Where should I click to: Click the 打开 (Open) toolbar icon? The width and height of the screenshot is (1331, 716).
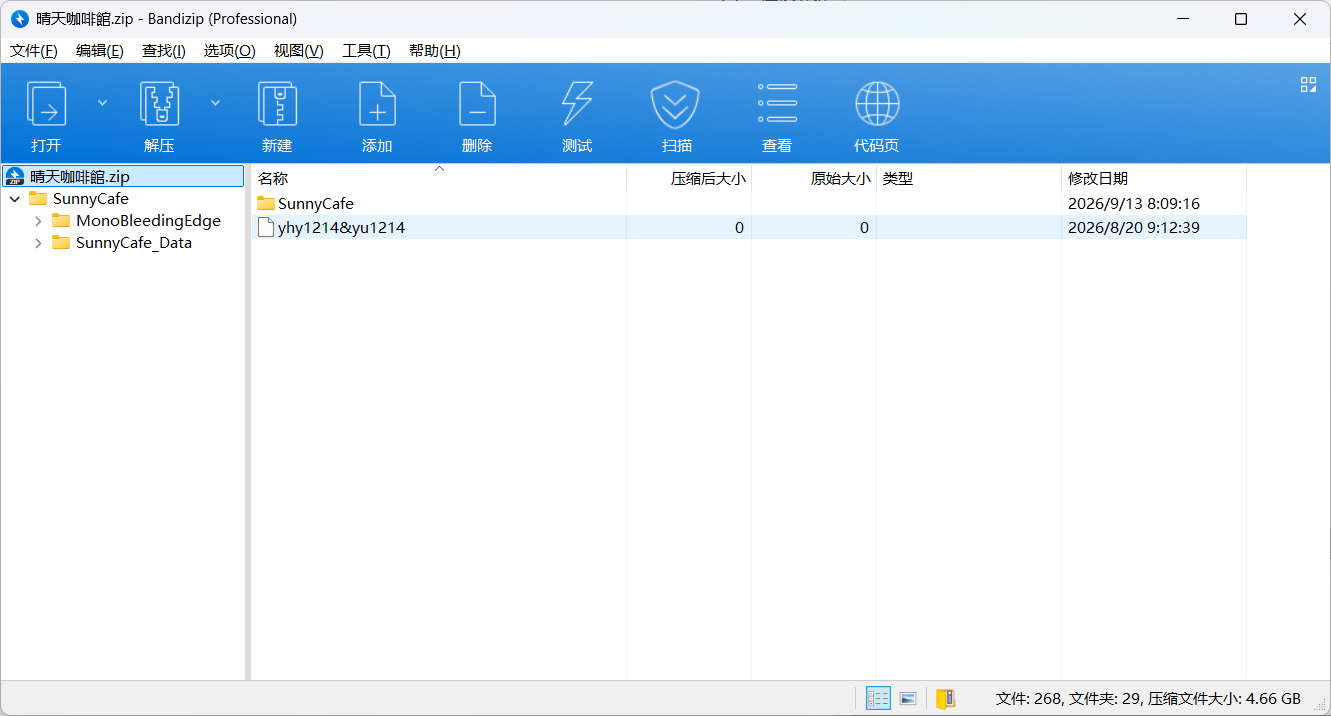click(x=46, y=104)
